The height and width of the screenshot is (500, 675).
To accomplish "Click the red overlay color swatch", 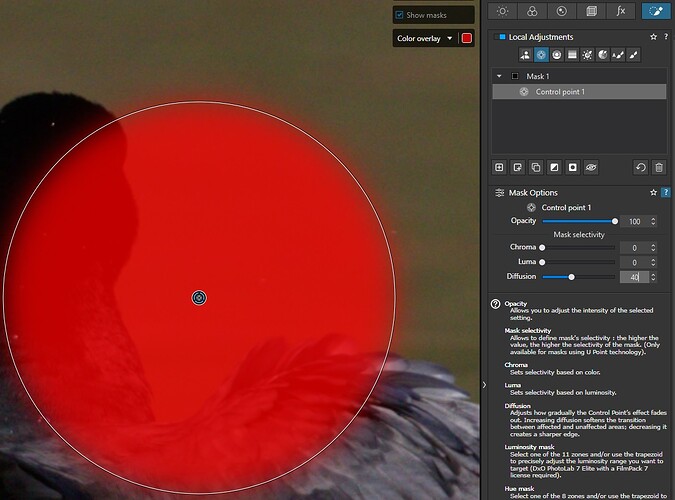I will pos(467,39).
